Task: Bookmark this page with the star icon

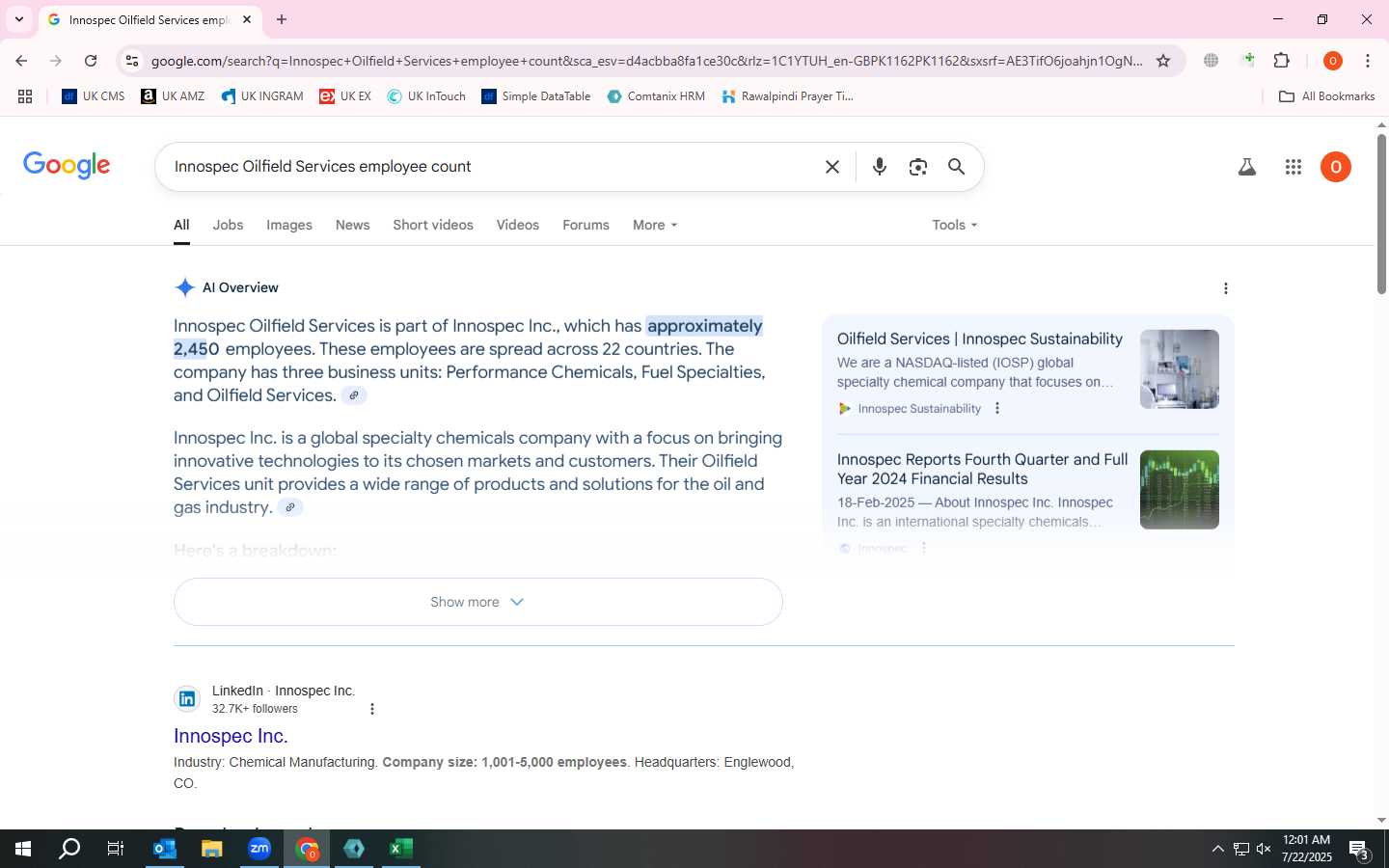Action: point(1163,61)
